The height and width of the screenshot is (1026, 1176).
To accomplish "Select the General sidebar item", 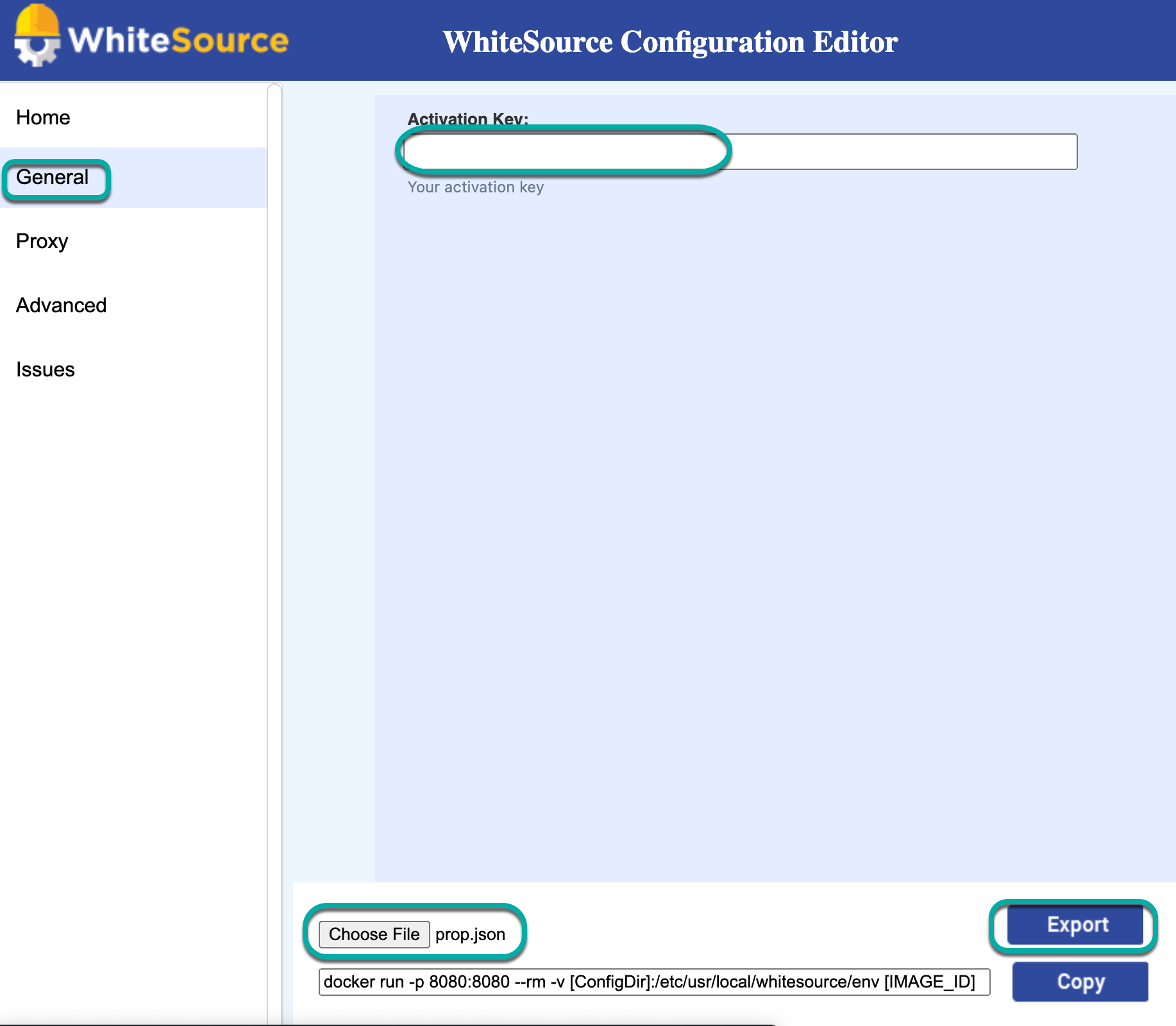I will pyautogui.click(x=53, y=178).
